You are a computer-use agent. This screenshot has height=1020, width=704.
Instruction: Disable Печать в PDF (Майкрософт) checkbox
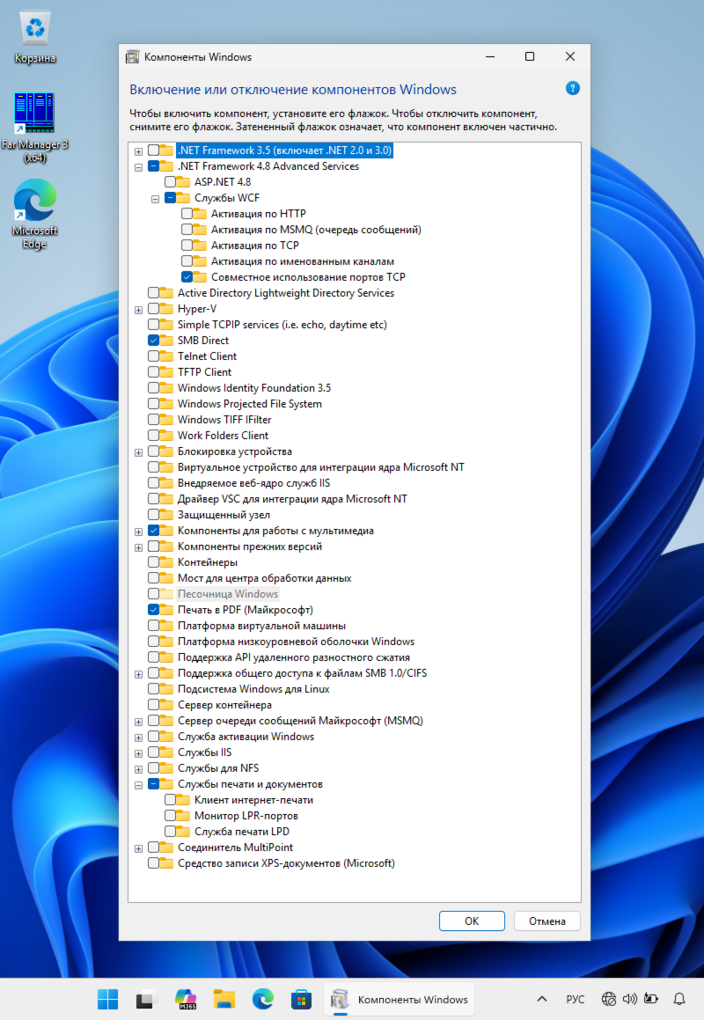(x=153, y=609)
